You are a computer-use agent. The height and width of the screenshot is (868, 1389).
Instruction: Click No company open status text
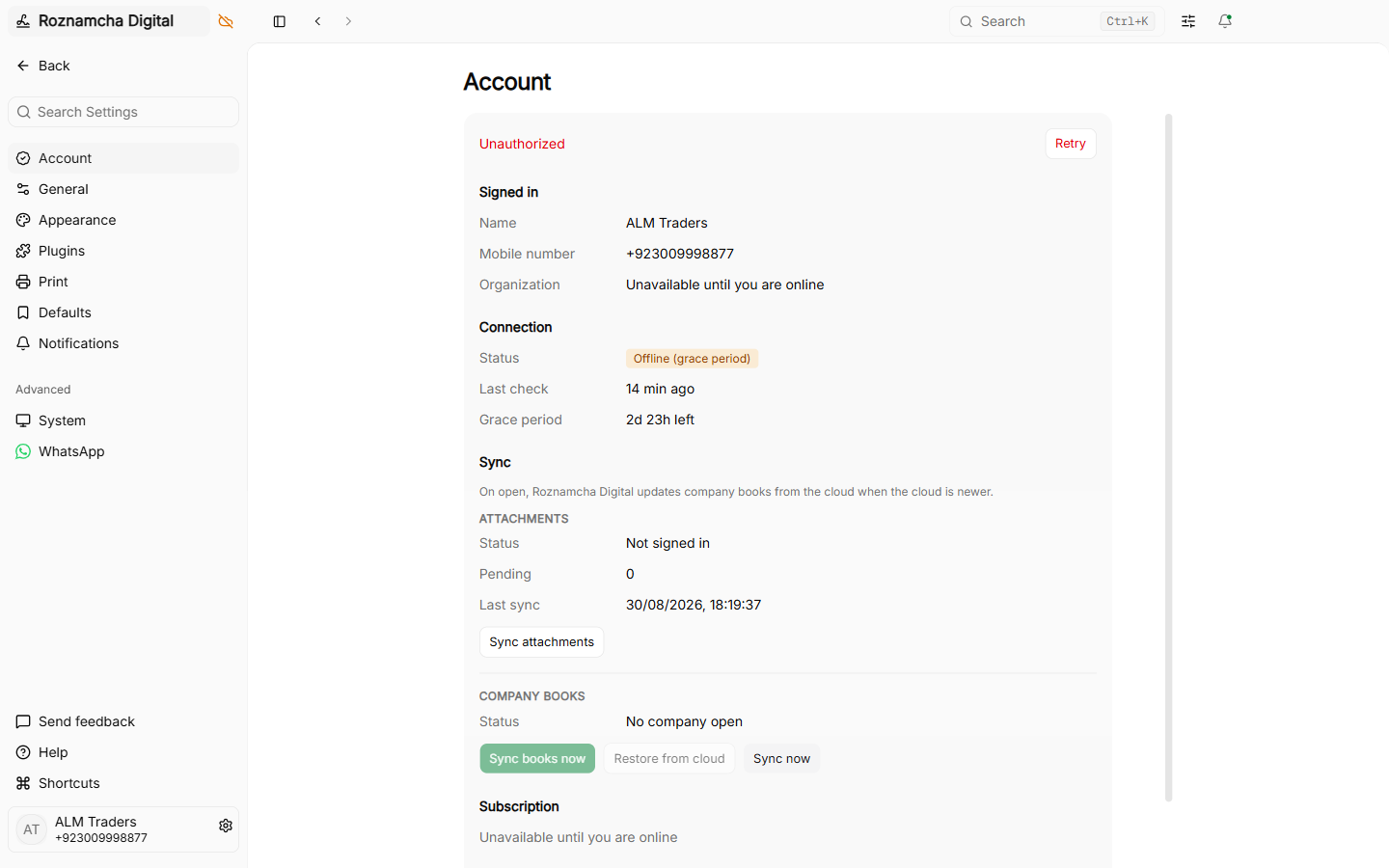684,721
